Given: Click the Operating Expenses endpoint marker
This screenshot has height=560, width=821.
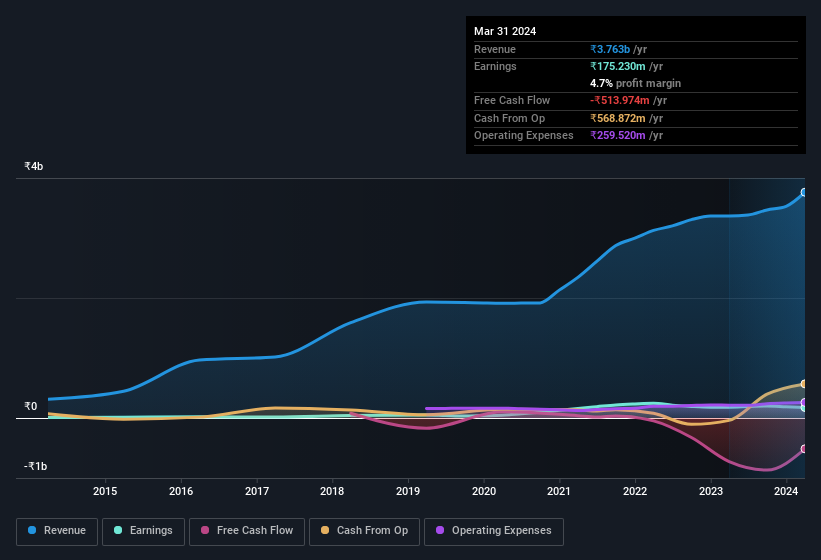Looking at the screenshot, I should [804, 402].
